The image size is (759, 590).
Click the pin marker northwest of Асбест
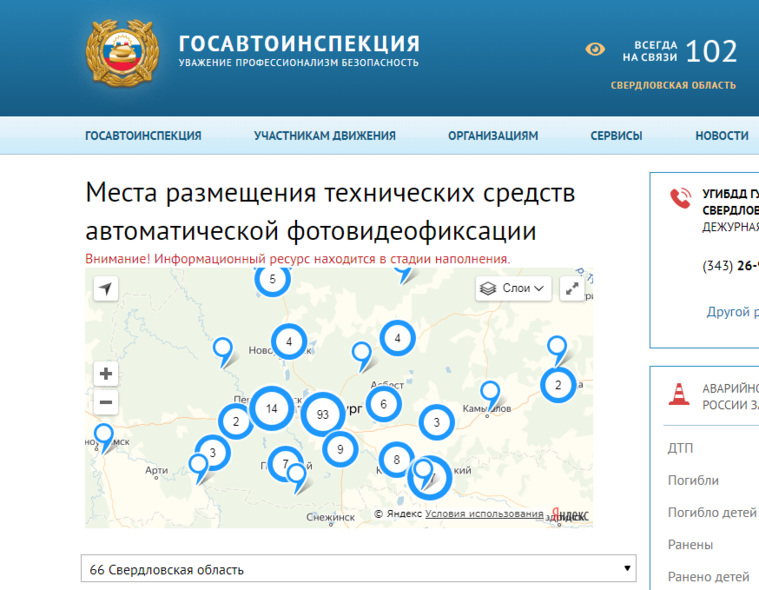[361, 353]
